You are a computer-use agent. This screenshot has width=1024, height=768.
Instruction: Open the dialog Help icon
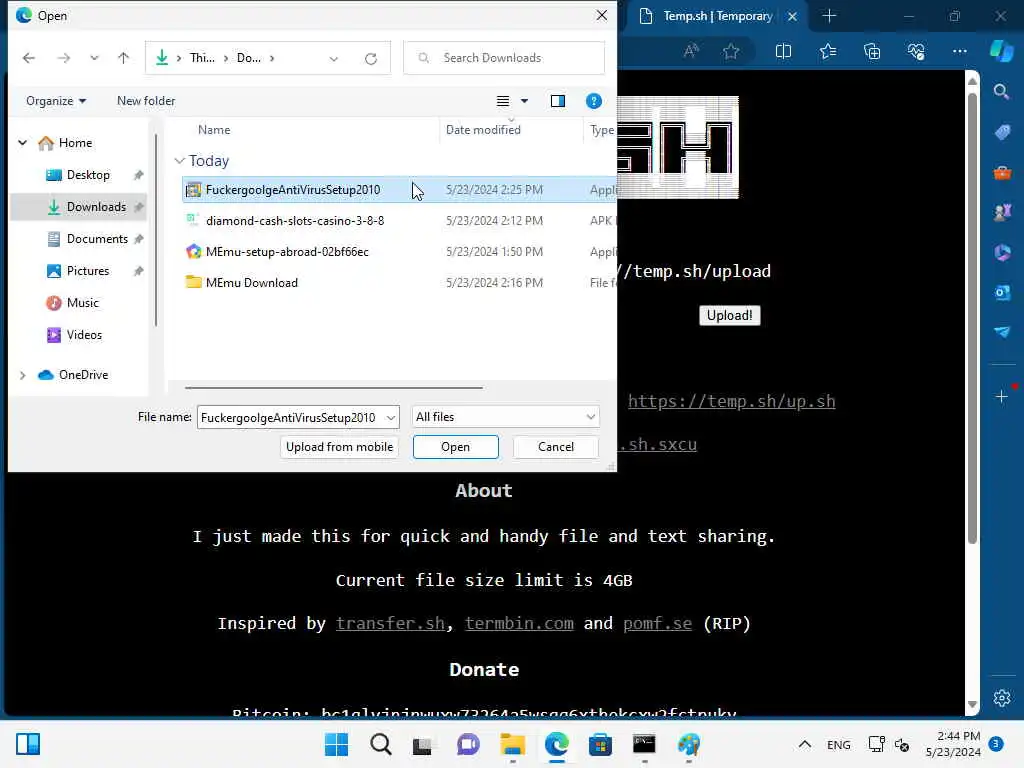coord(594,101)
